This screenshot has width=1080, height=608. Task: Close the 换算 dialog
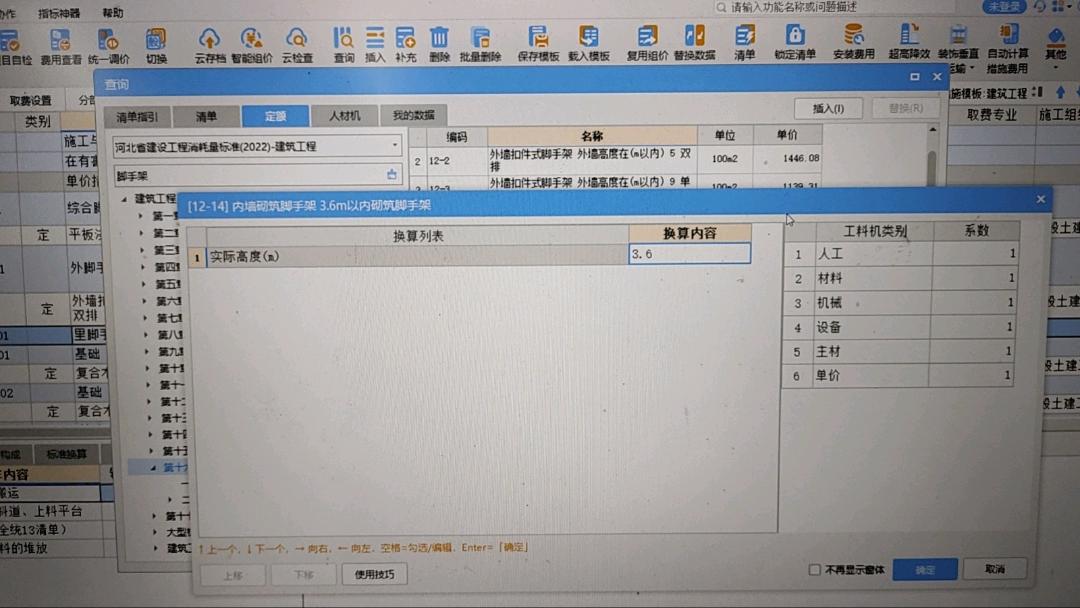point(1040,199)
